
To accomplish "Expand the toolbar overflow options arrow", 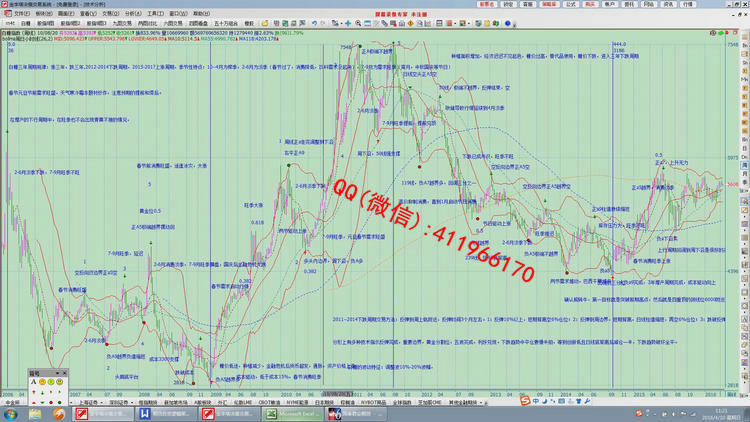I will (514, 24).
